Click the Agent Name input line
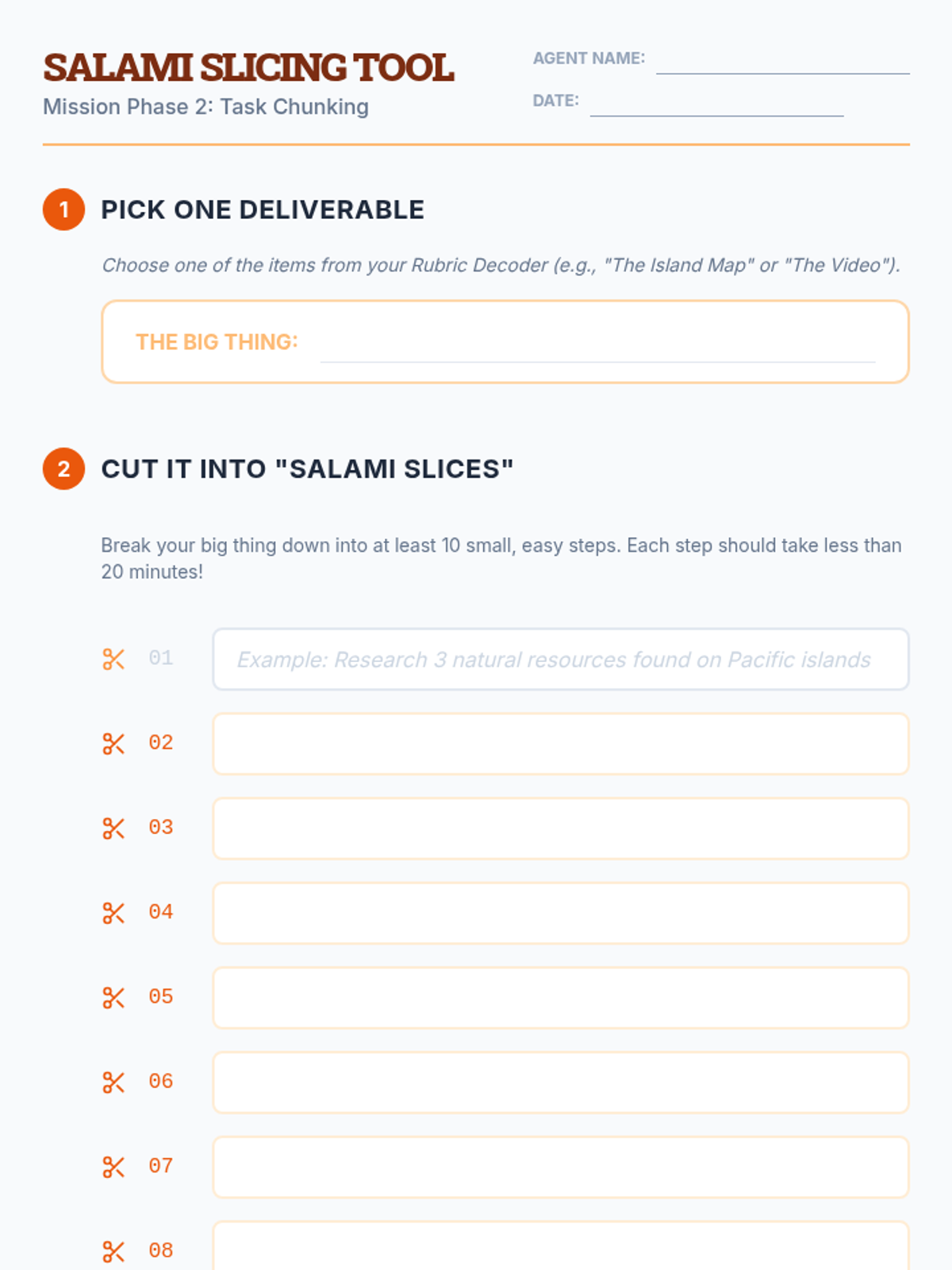The height and width of the screenshot is (1270, 952). point(782,60)
